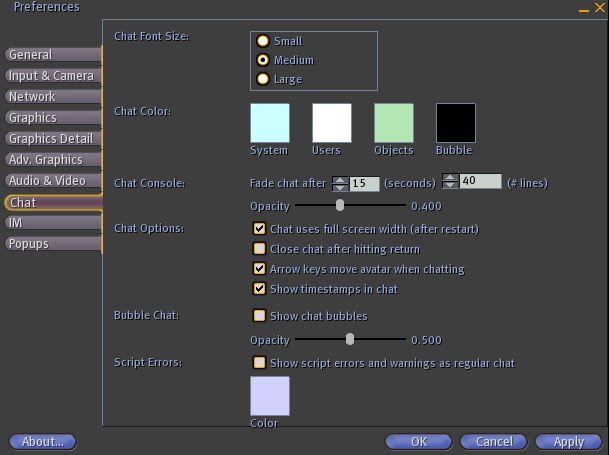Enable show chat bubbles
Viewport: 609px width, 455px height.
260,316
